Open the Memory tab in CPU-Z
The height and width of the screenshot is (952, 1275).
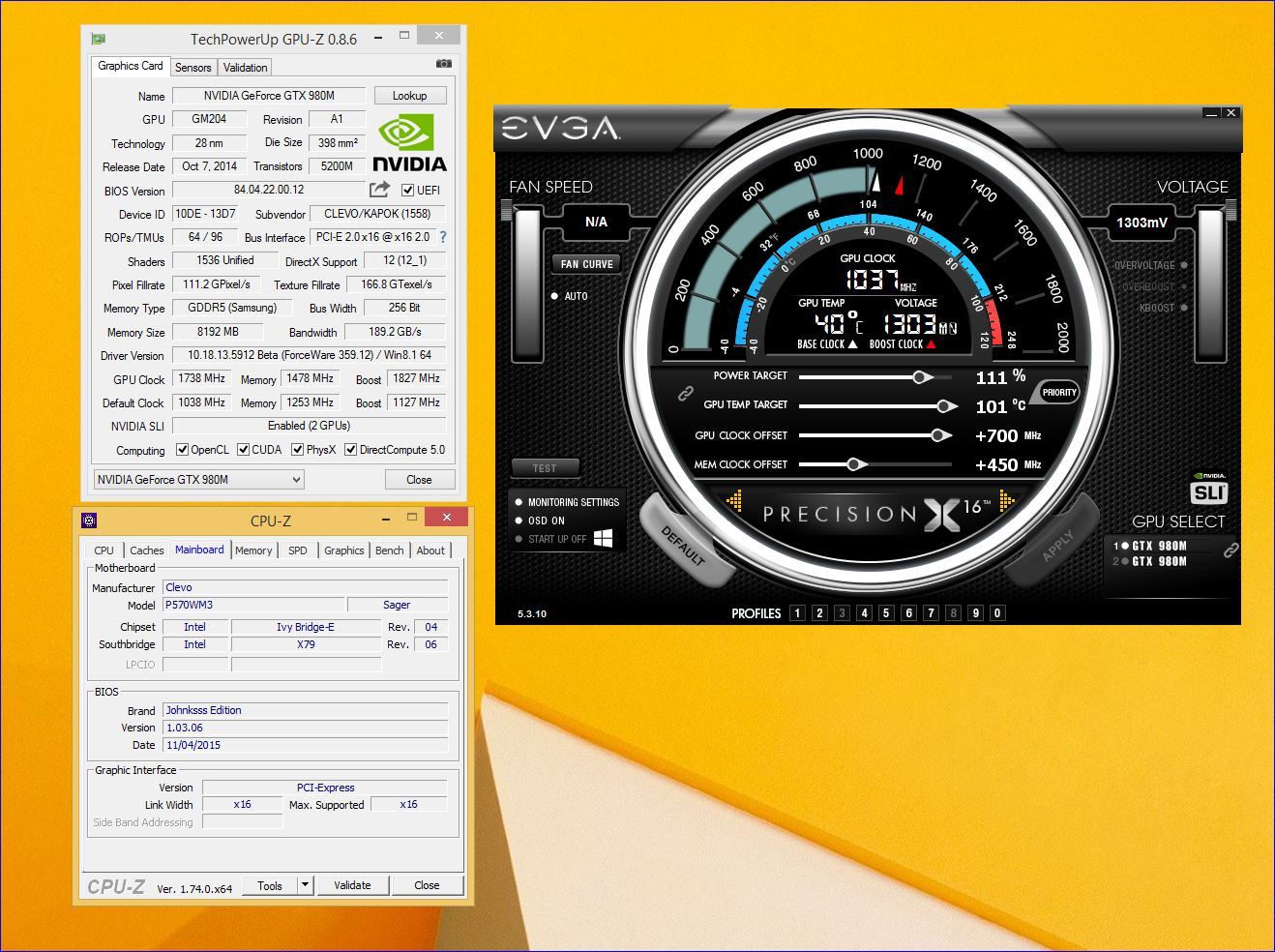tap(253, 550)
